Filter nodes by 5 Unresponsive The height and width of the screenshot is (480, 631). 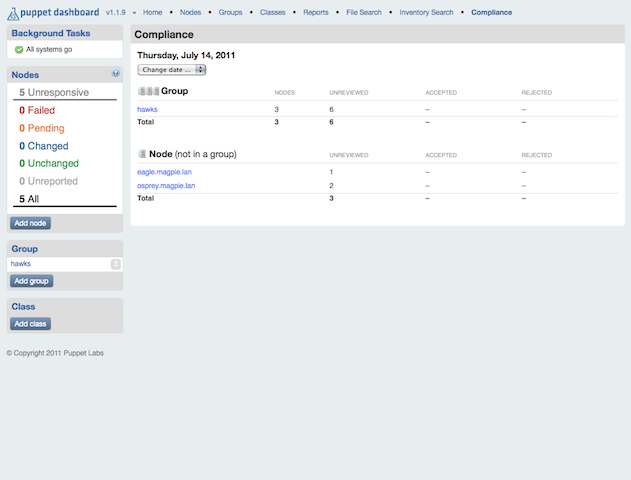point(54,93)
